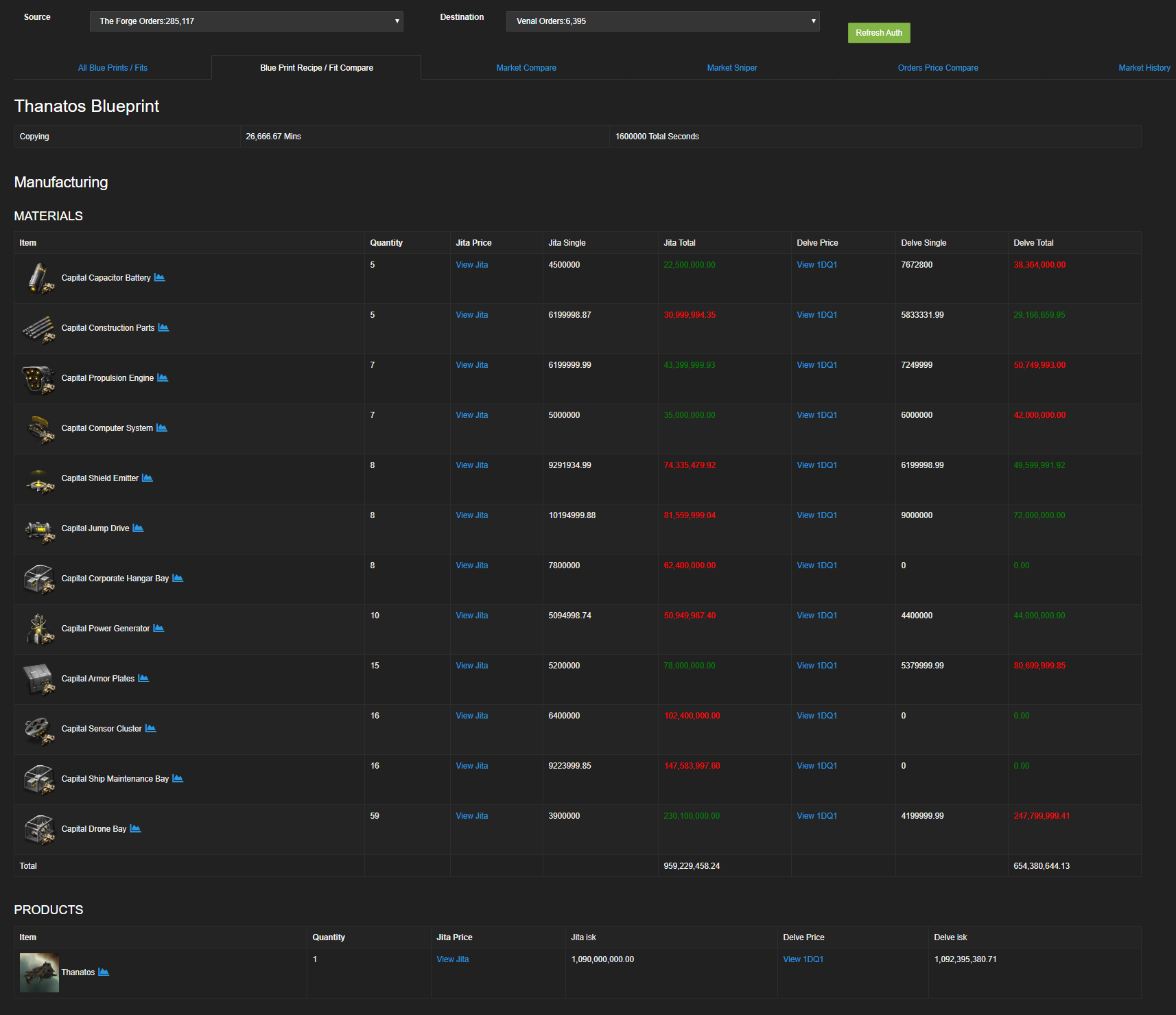Image resolution: width=1176 pixels, height=1015 pixels.
Task: Open the Market Sniper tab
Action: tap(732, 68)
